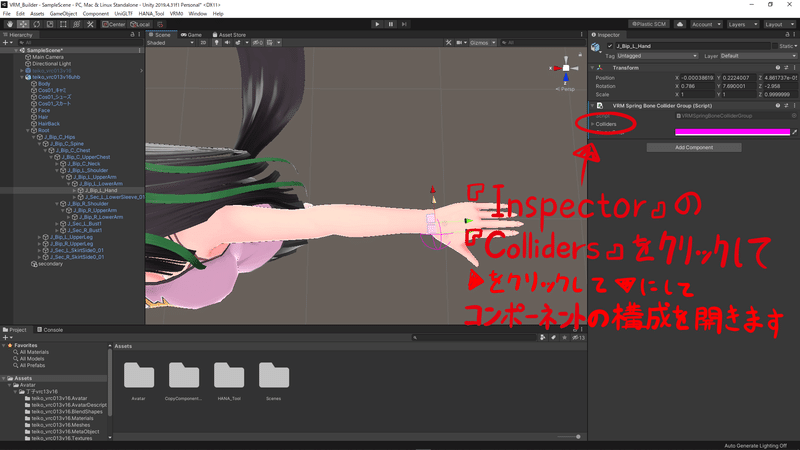Open the UniGLTF menu
The width and height of the screenshot is (800, 450).
click(123, 14)
